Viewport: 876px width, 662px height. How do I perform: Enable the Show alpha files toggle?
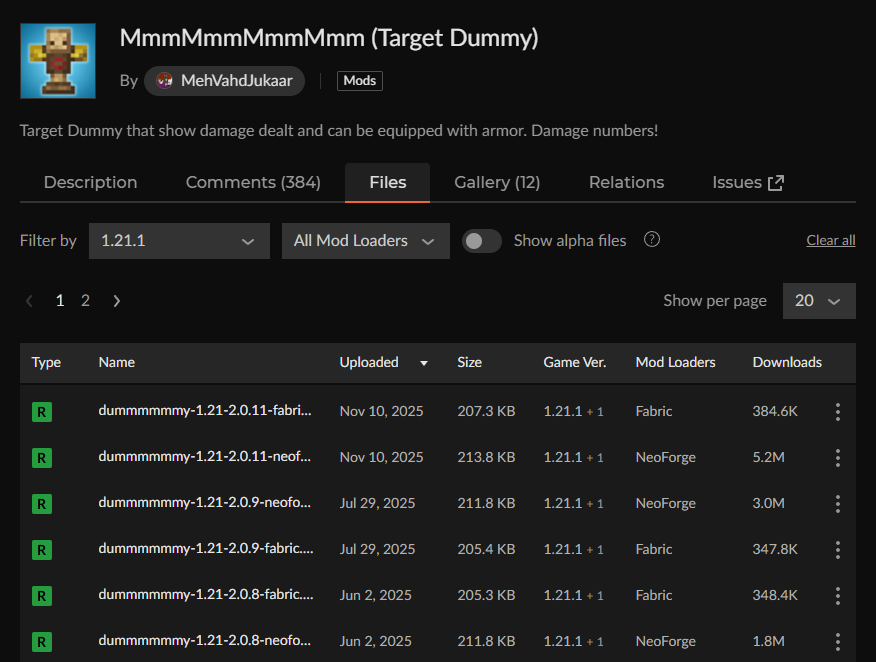pyautogui.click(x=482, y=240)
